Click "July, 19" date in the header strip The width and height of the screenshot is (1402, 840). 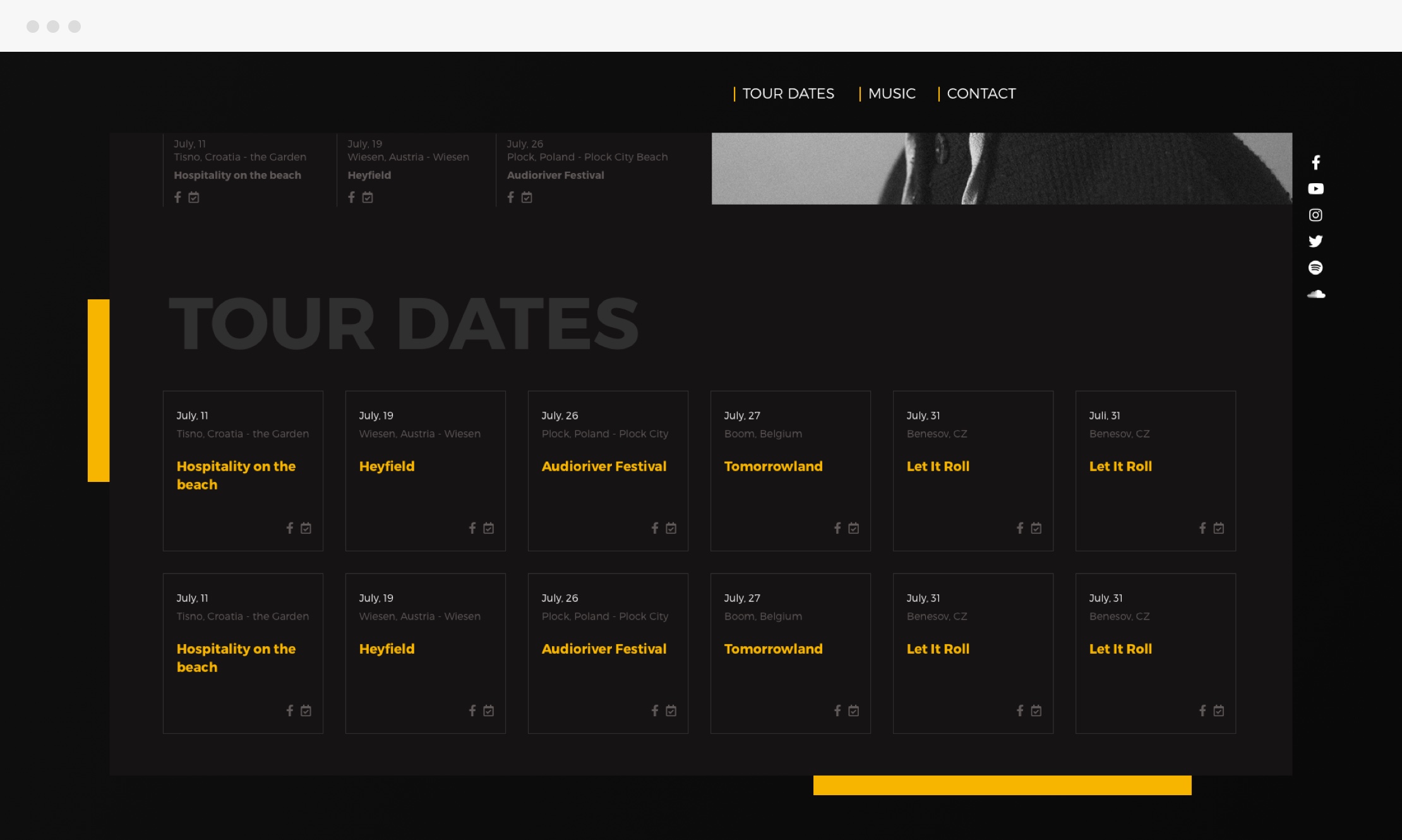pyautogui.click(x=364, y=144)
